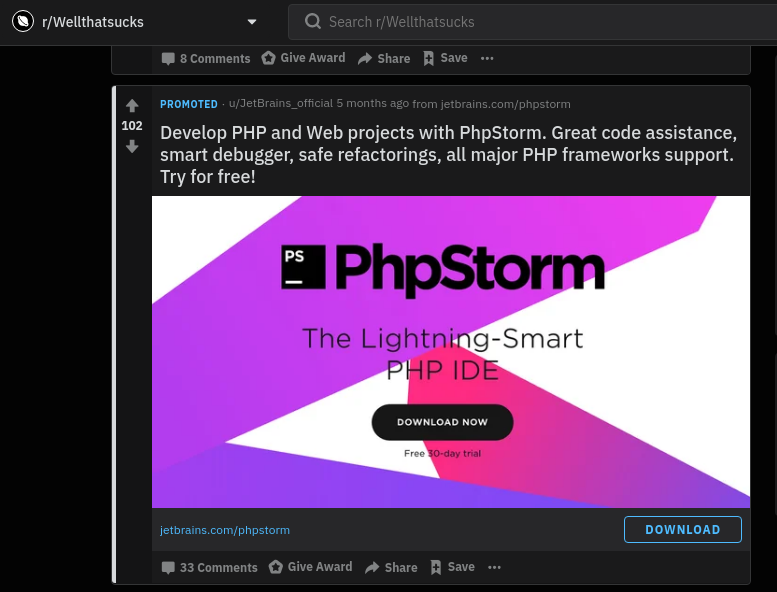Downvote the PhpStorm promoted post
The image size is (777, 592).
click(x=132, y=146)
